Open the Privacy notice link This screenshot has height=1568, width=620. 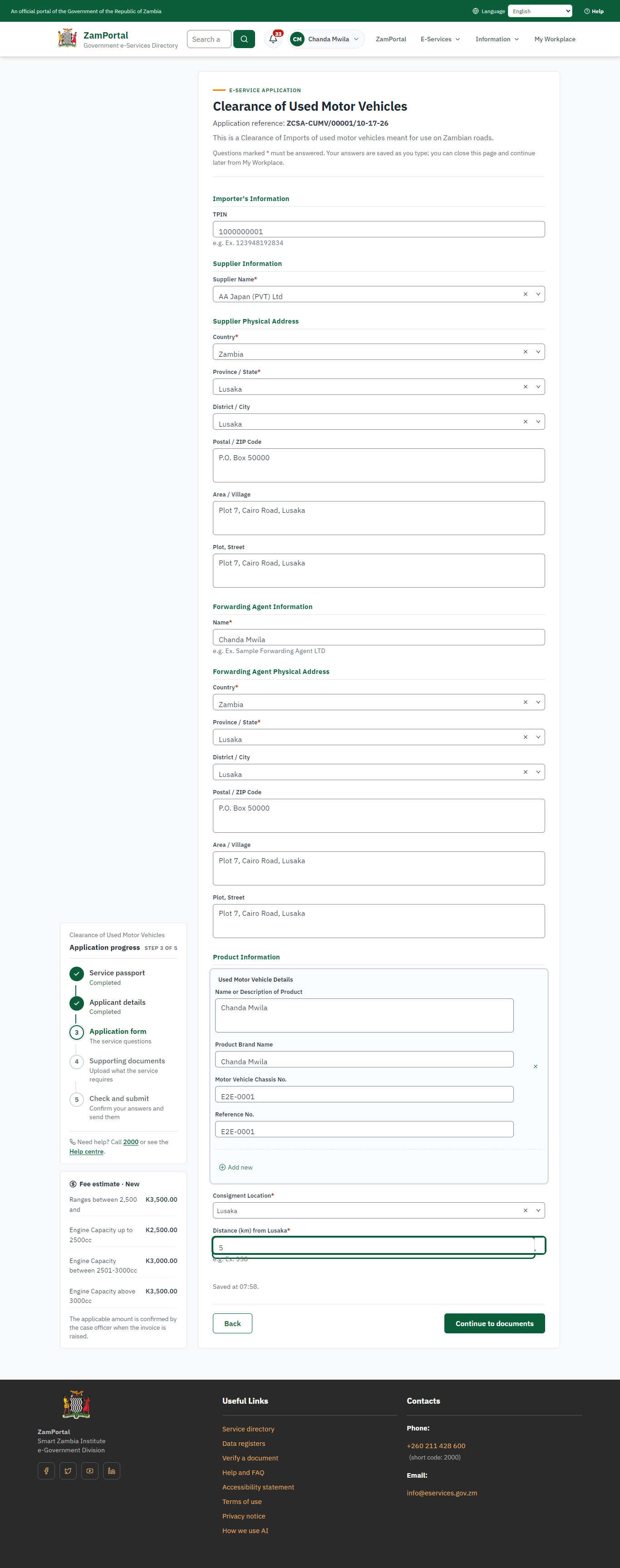coord(244,1516)
